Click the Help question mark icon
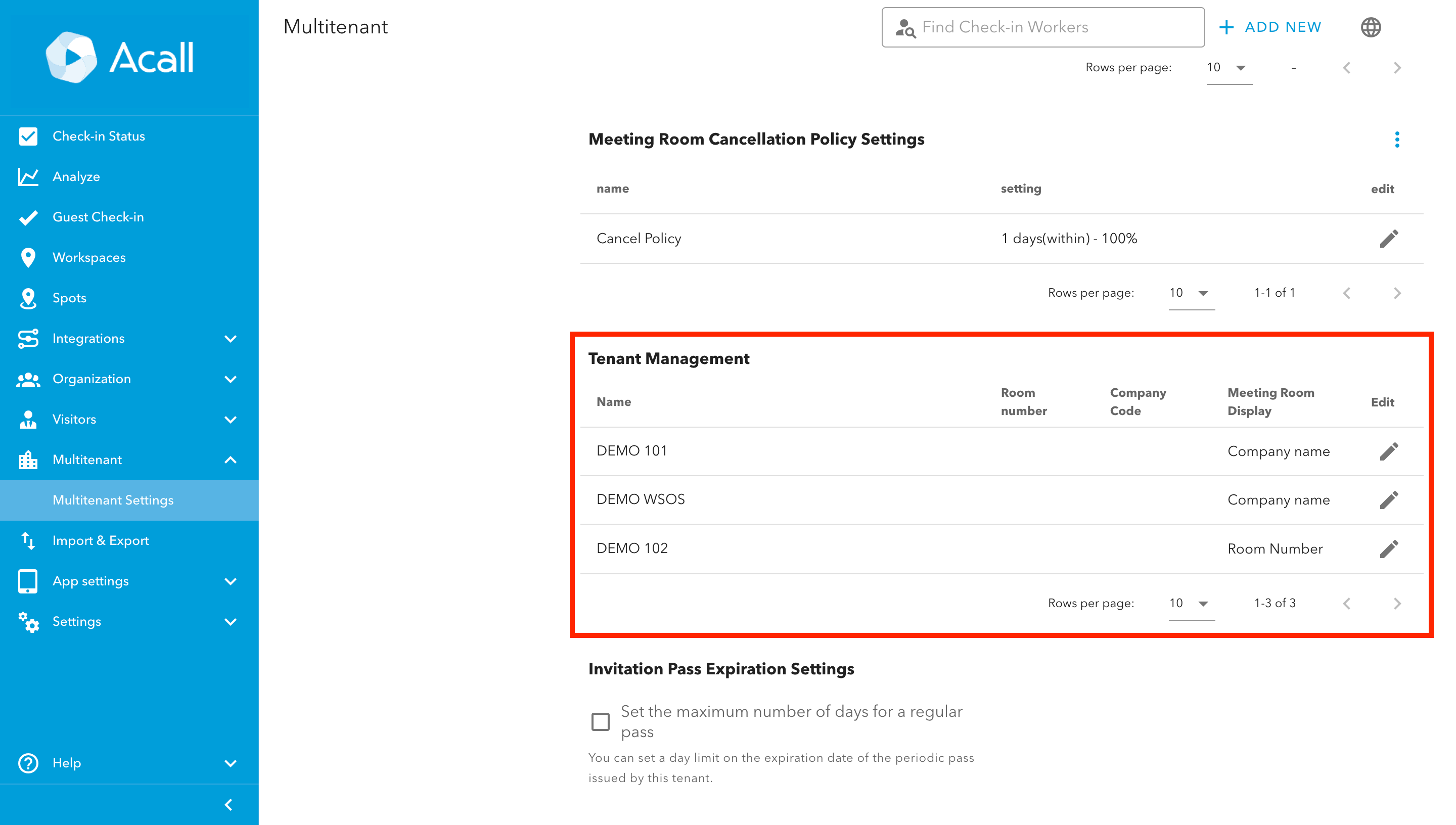This screenshot has width=1456, height=825. point(28,763)
